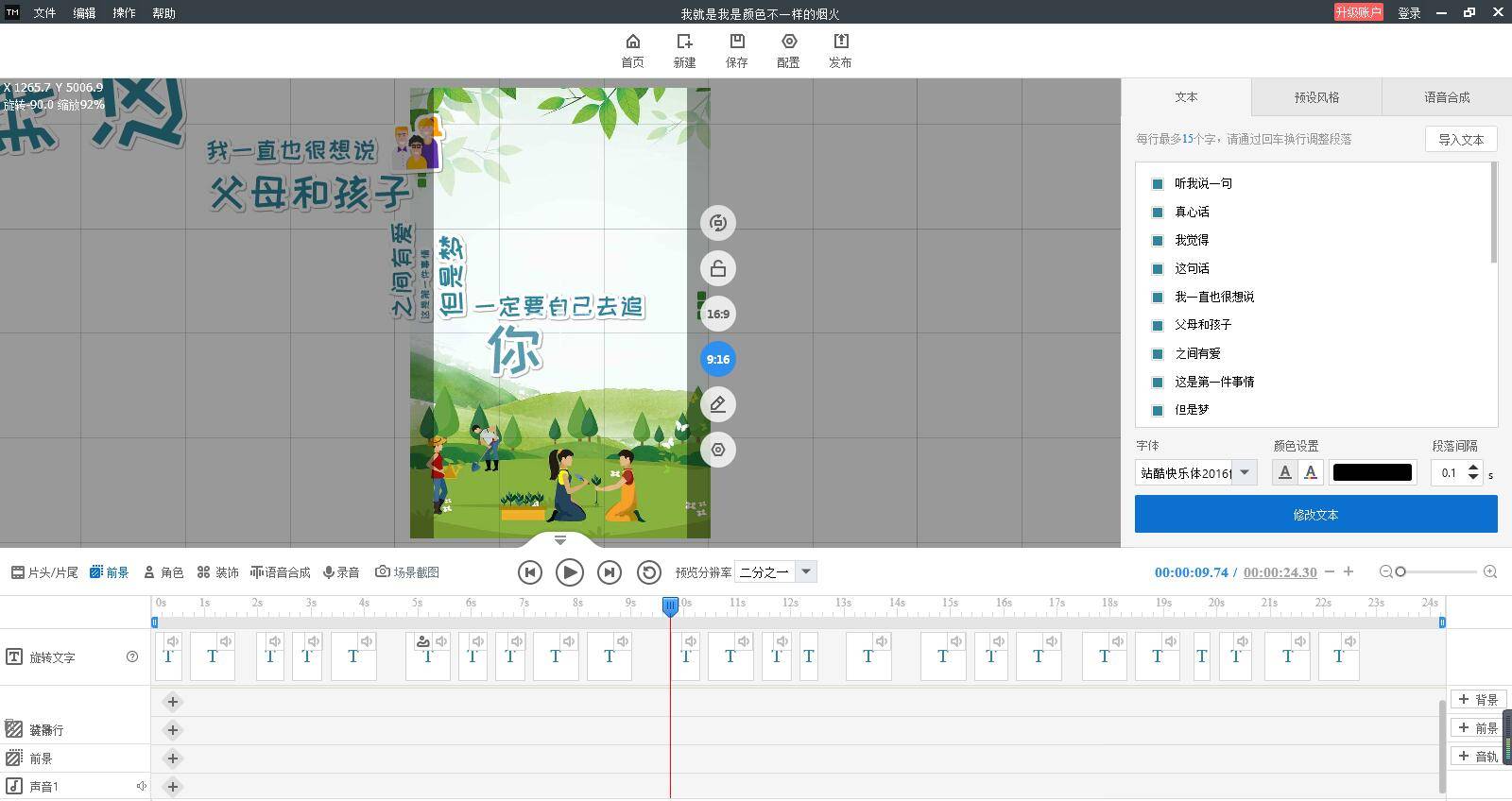This screenshot has height=801, width=1512.
Task: Click the 修改文本 button
Action: pos(1315,515)
